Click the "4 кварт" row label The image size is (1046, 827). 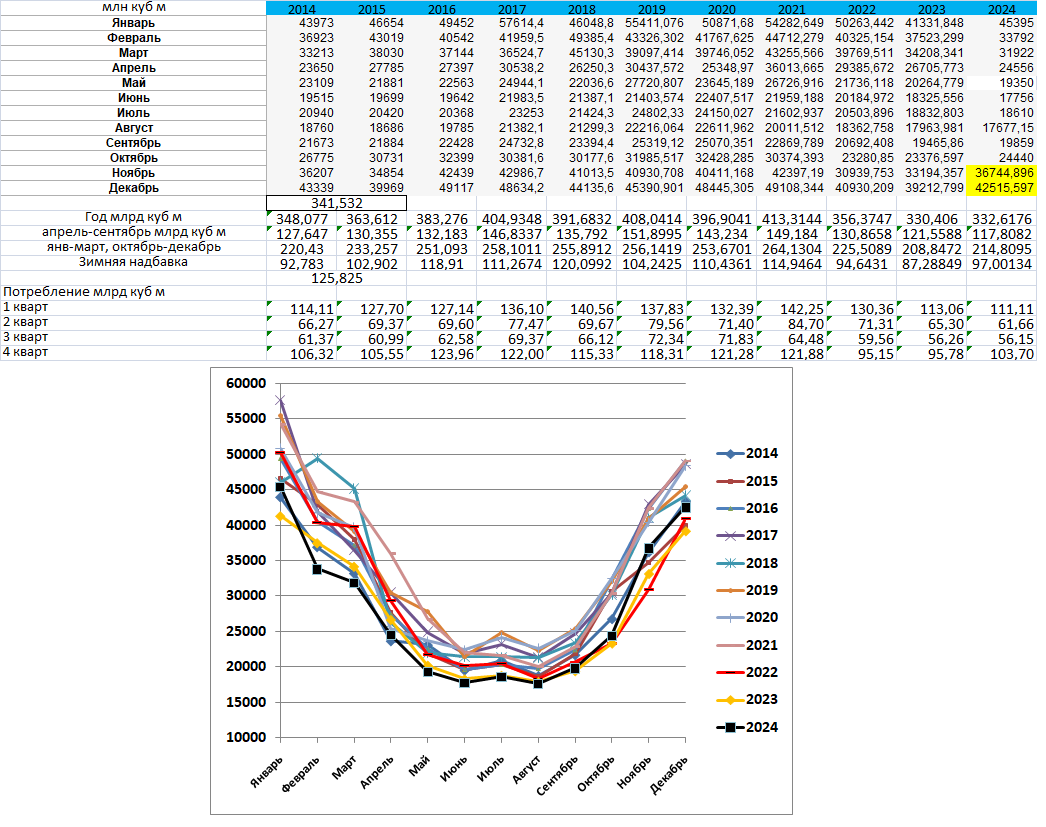26,353
